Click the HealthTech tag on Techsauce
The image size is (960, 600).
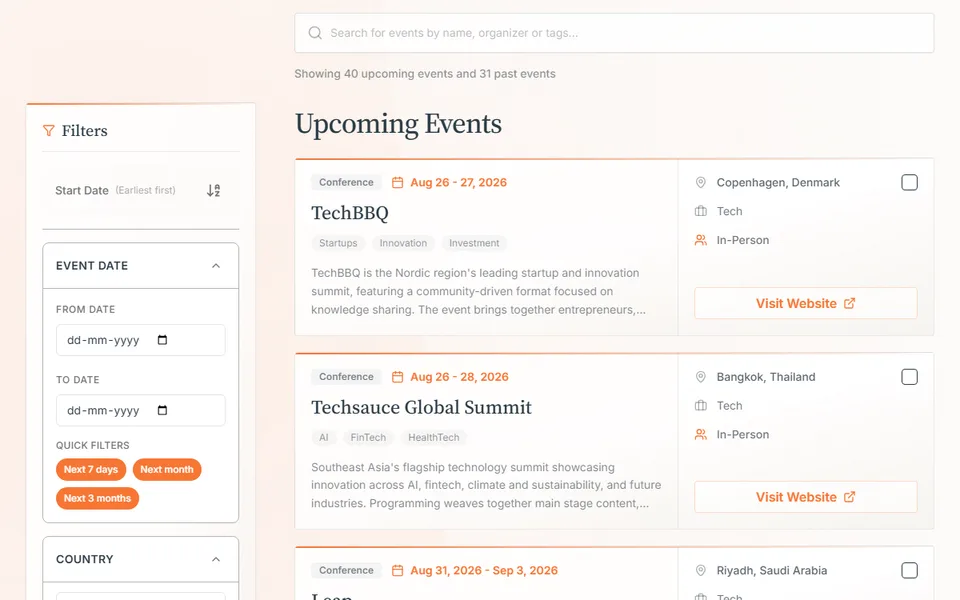(433, 437)
